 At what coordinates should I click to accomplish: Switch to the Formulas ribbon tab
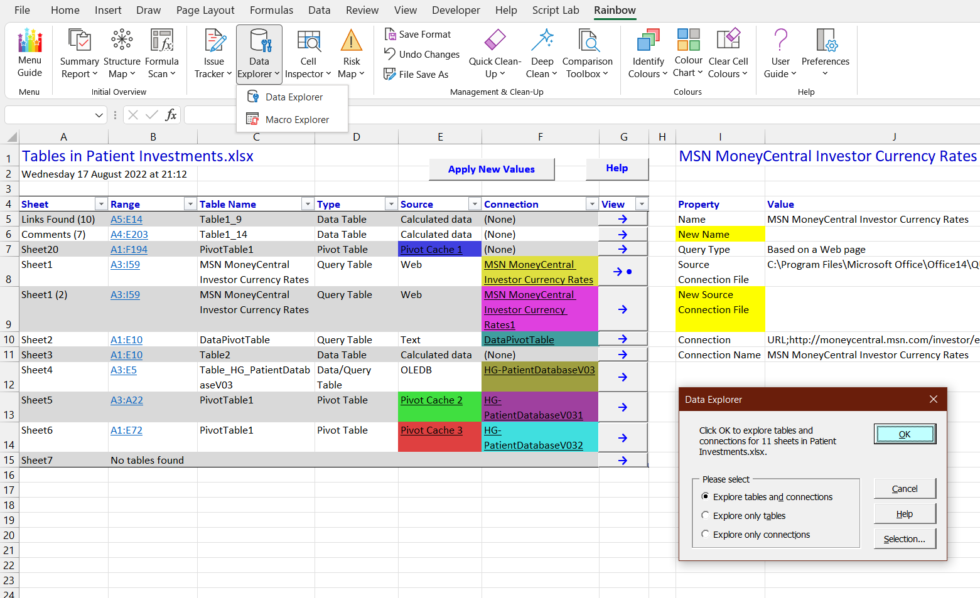click(x=271, y=10)
